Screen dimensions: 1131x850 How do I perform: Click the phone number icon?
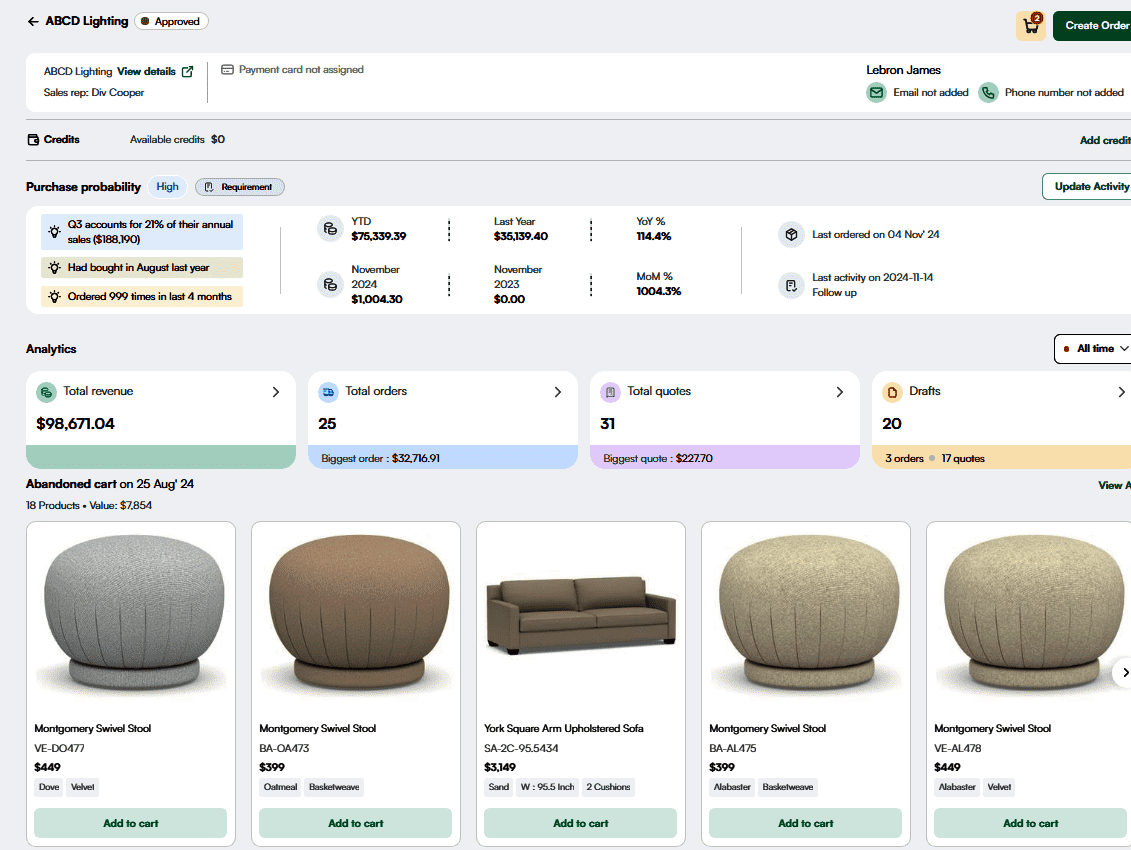[x=988, y=93]
